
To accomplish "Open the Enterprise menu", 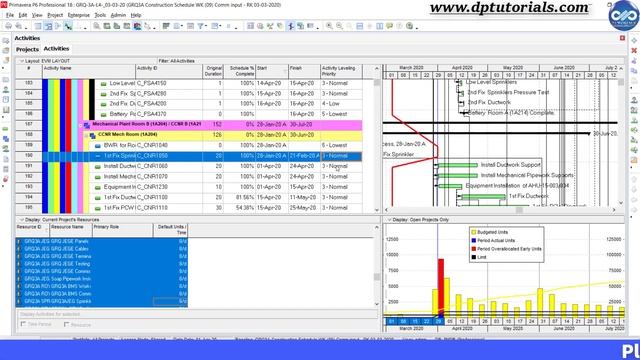I will tap(79, 15).
